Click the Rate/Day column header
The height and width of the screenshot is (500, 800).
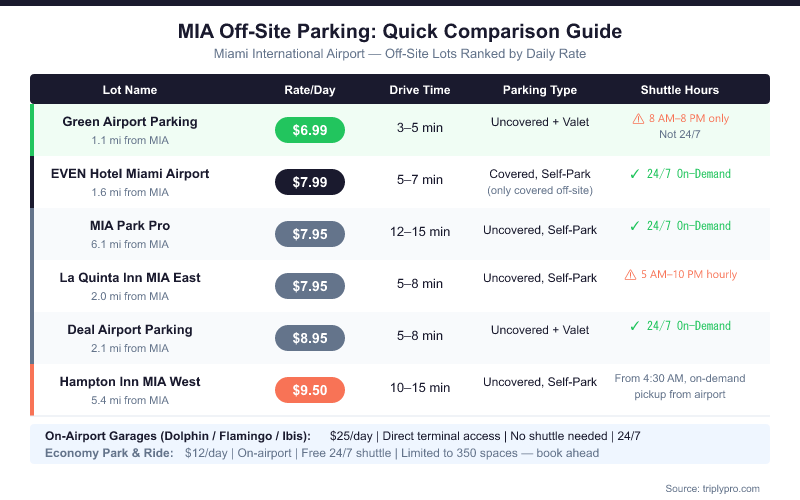310,90
